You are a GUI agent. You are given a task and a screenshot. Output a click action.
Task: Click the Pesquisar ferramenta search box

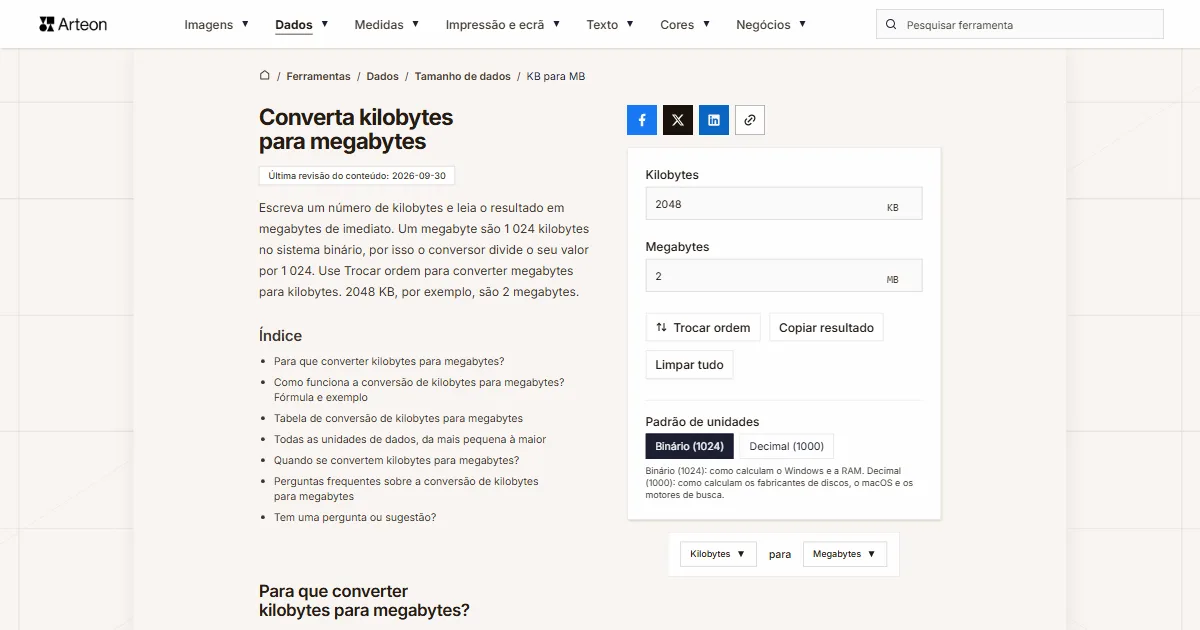(x=1020, y=25)
